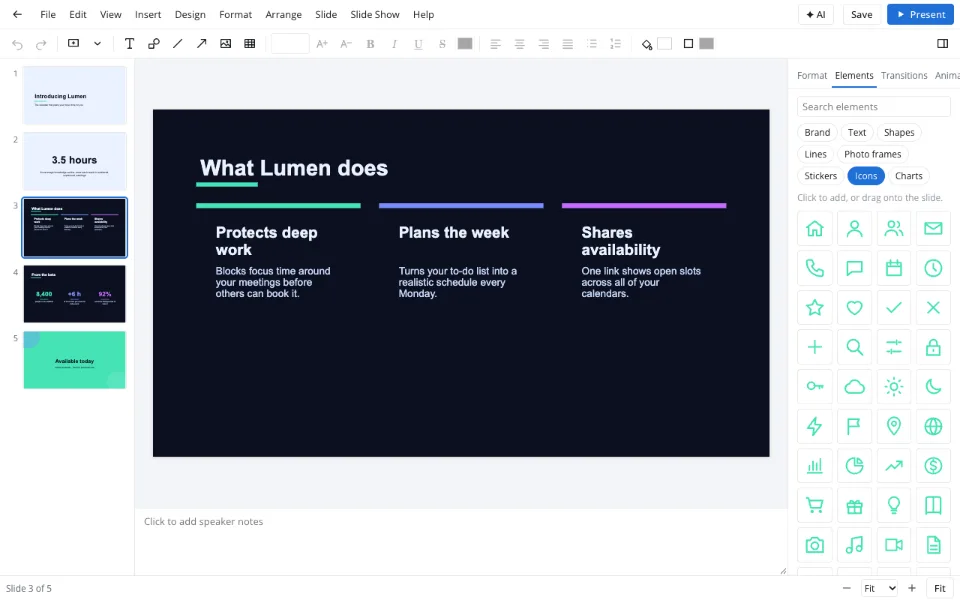This screenshot has height=600, width=960.
Task: Filter elements by Photo frames
Action: (872, 154)
